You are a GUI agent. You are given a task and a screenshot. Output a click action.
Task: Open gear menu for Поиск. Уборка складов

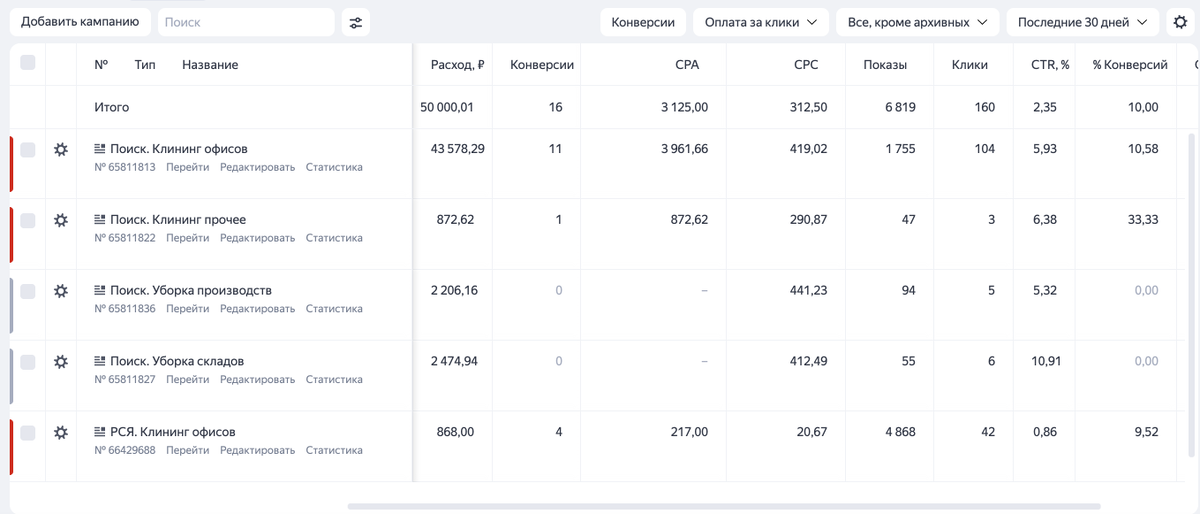coord(61,361)
